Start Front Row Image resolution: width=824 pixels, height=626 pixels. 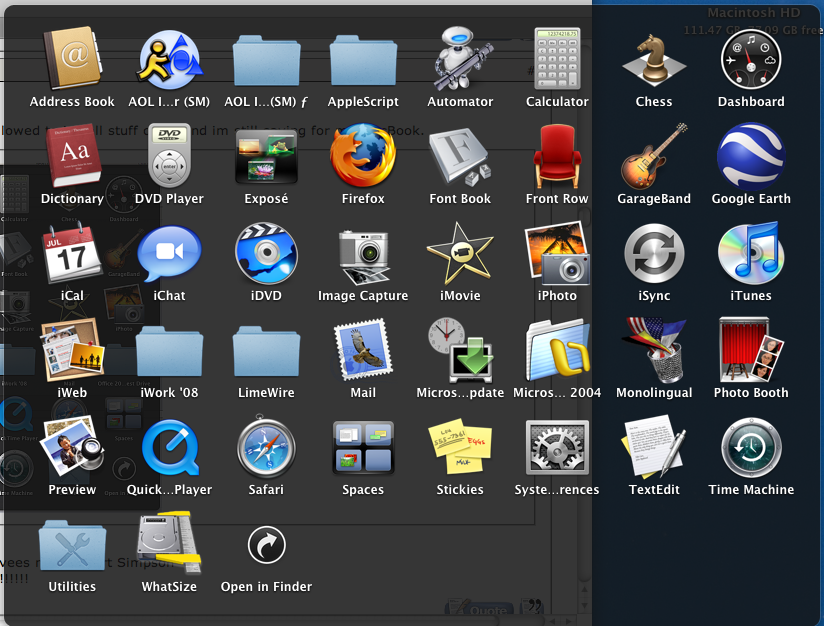click(x=557, y=156)
